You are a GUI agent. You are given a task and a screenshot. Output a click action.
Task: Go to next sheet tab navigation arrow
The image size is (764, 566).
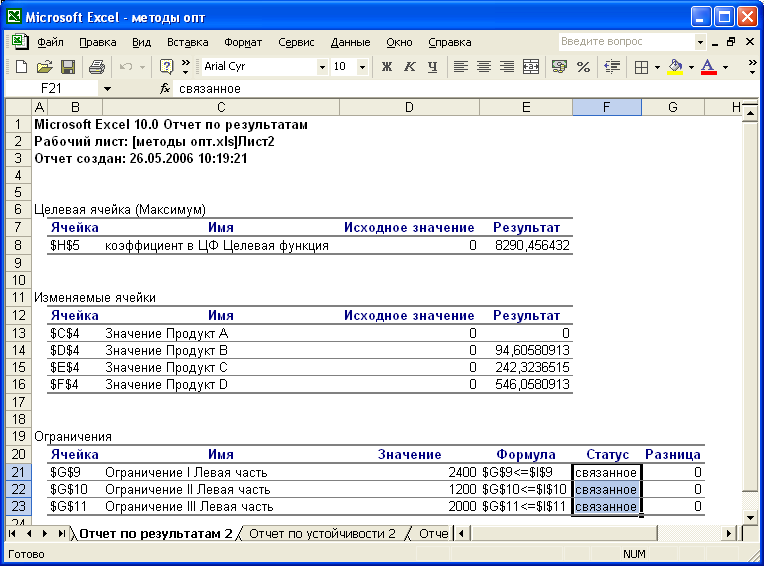(x=45, y=534)
